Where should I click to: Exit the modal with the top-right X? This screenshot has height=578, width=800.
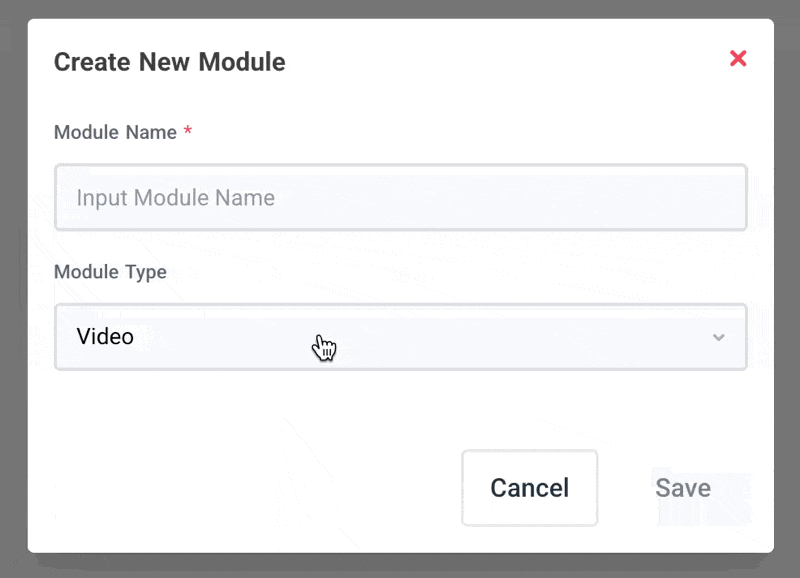click(738, 59)
